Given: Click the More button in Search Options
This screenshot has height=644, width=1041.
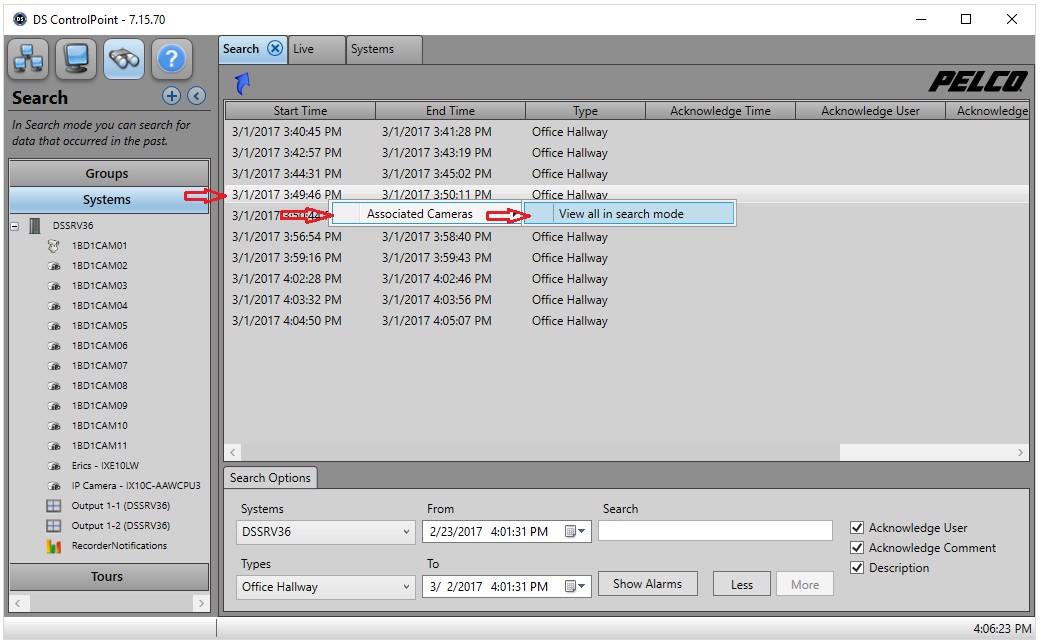Looking at the screenshot, I should (804, 584).
